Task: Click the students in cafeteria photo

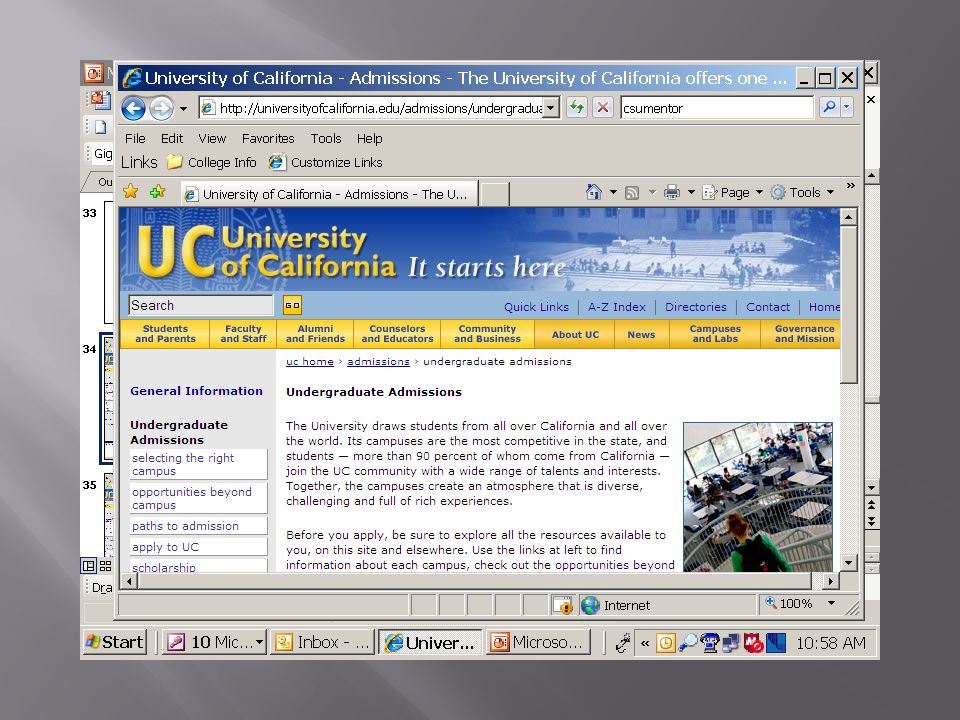Action: pos(758,497)
